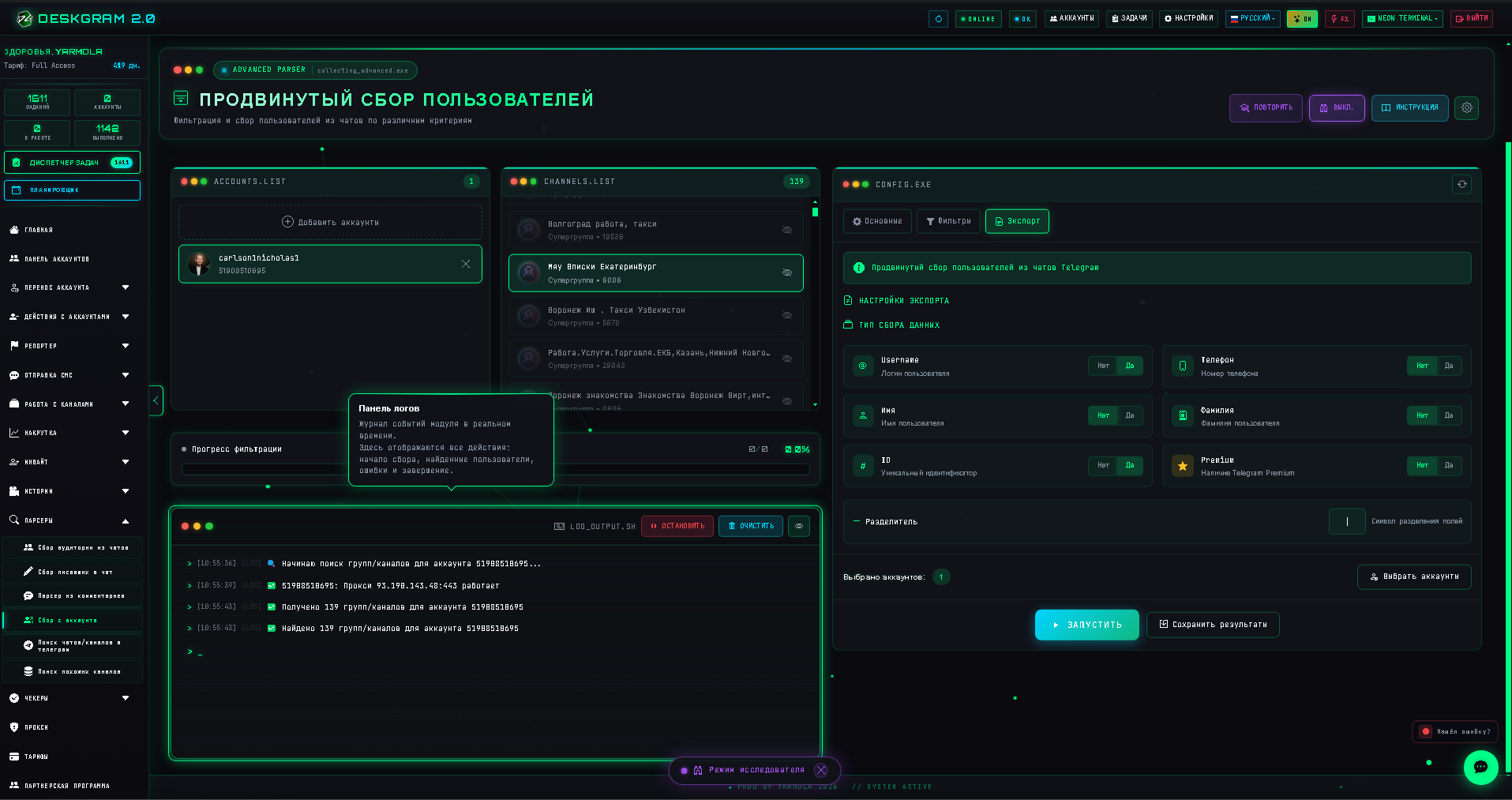Close the Режим исследователя pill
Image resolution: width=1512 pixels, height=800 pixels.
coord(821,770)
